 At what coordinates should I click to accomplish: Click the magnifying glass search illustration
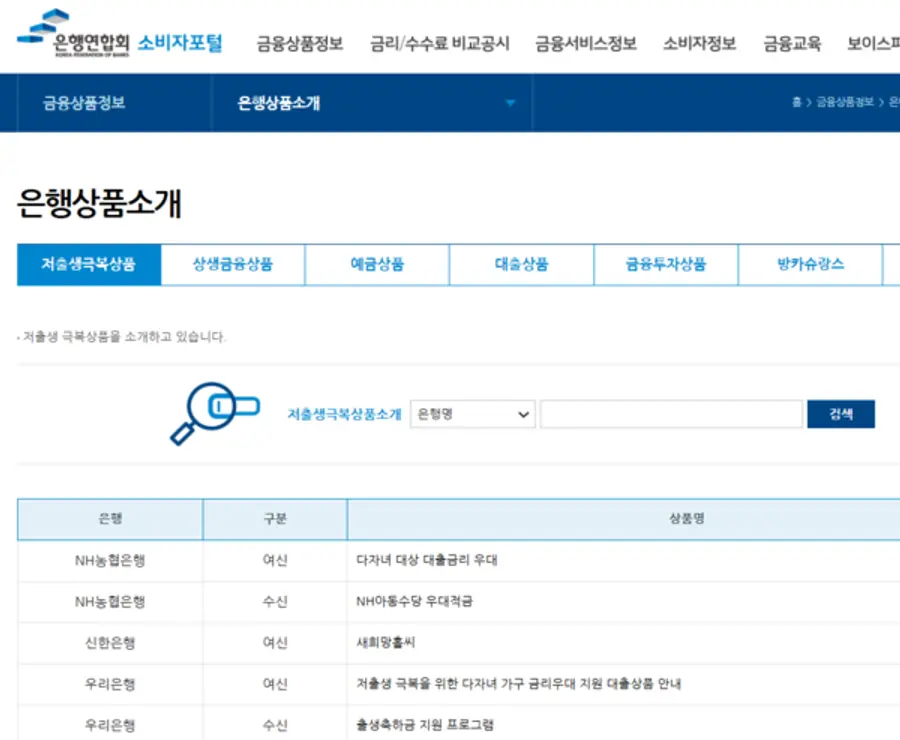coord(214,411)
